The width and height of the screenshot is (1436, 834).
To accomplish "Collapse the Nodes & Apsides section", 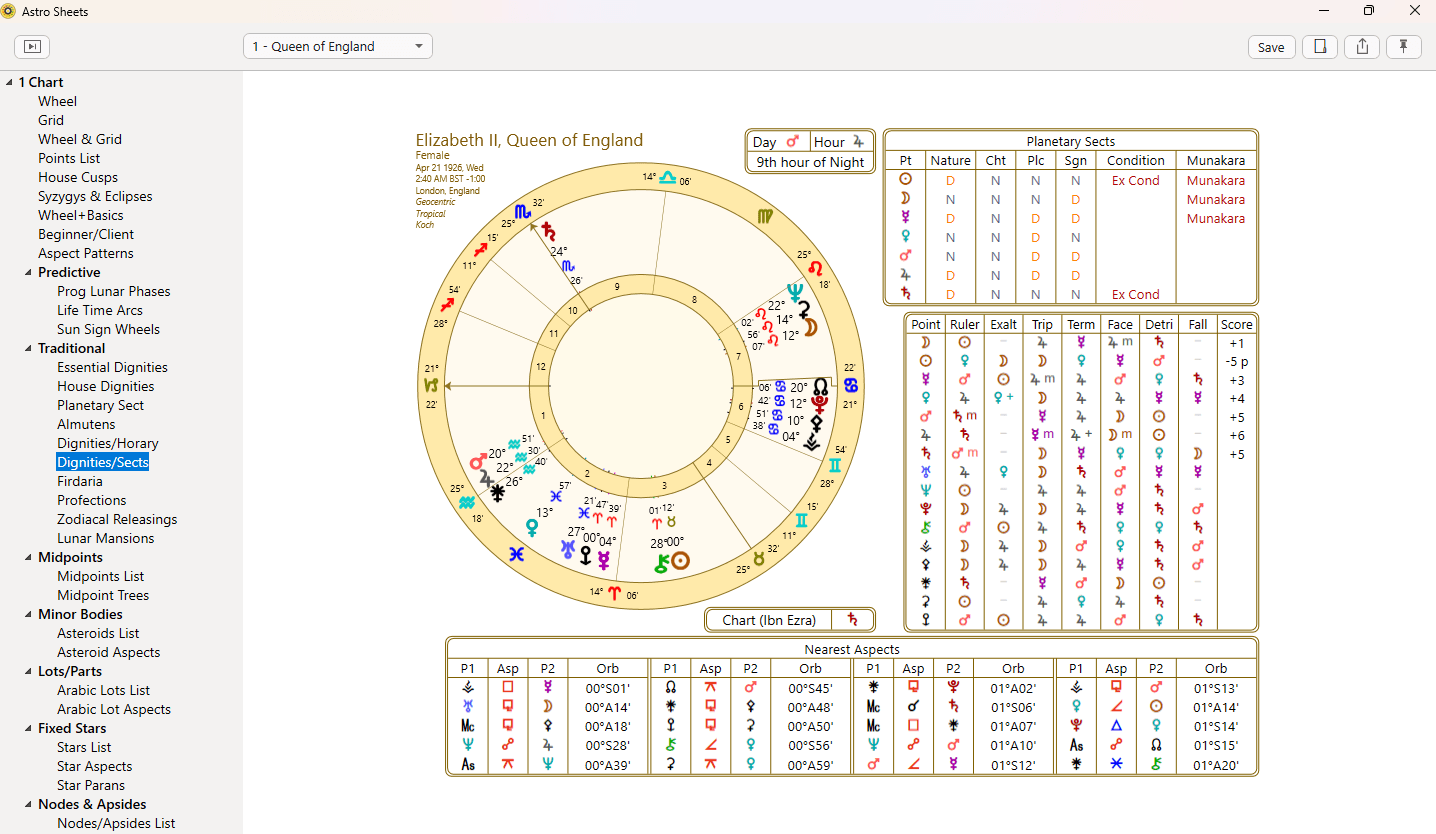I will pos(28,804).
